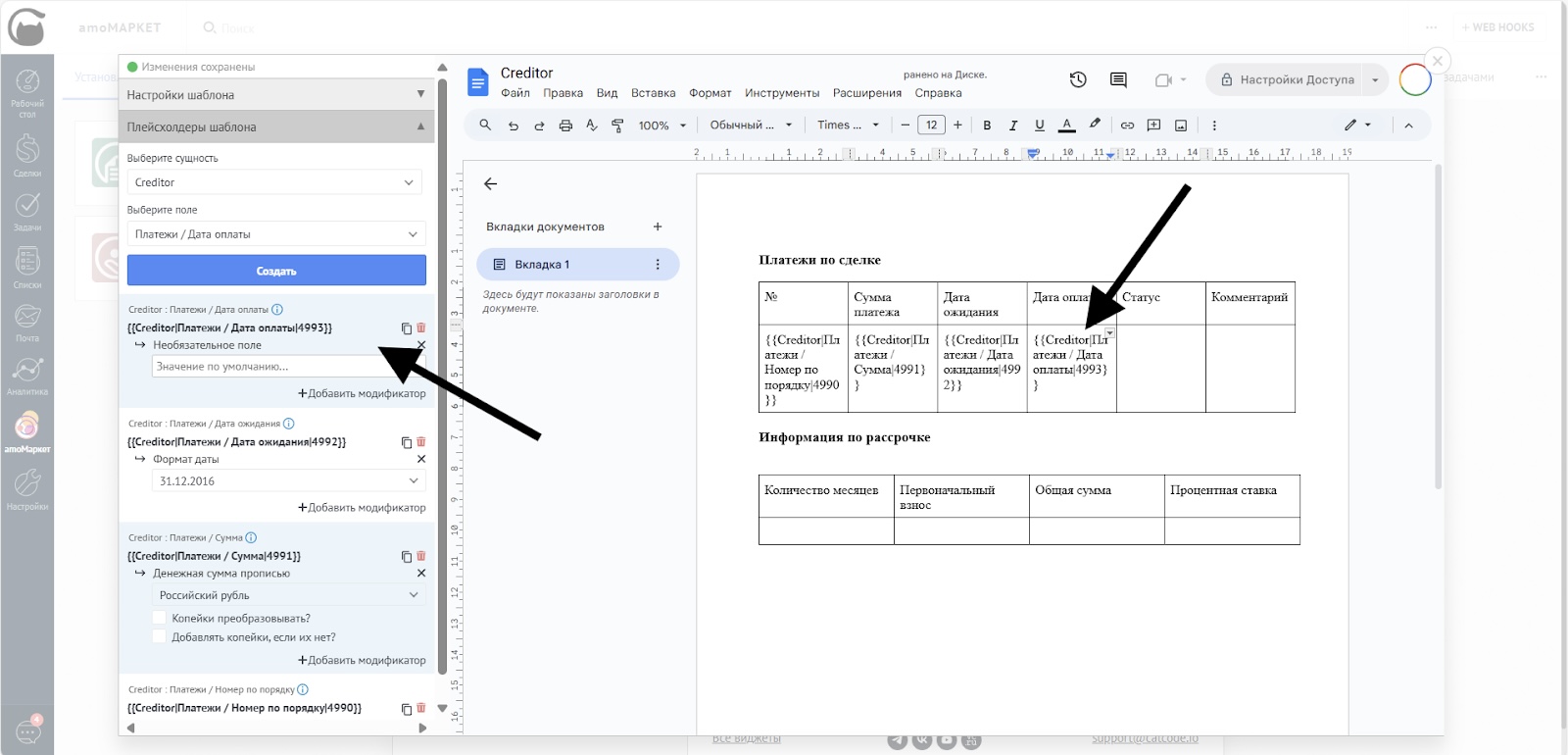
Task: Add modifier under Дата оплаты placeholder
Action: [x=362, y=393]
